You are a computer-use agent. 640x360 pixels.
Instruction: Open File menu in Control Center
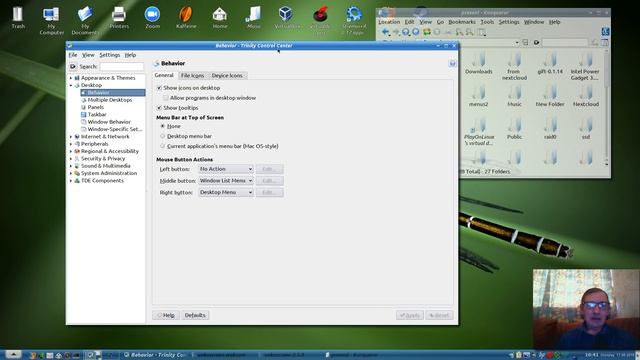73,55
